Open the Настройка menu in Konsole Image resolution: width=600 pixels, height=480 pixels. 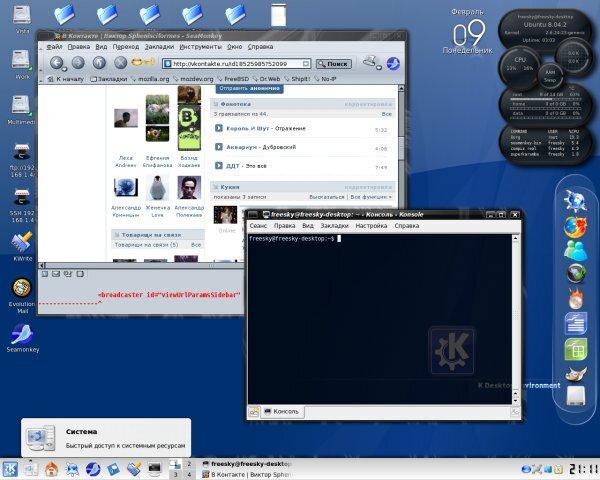[x=371, y=226]
